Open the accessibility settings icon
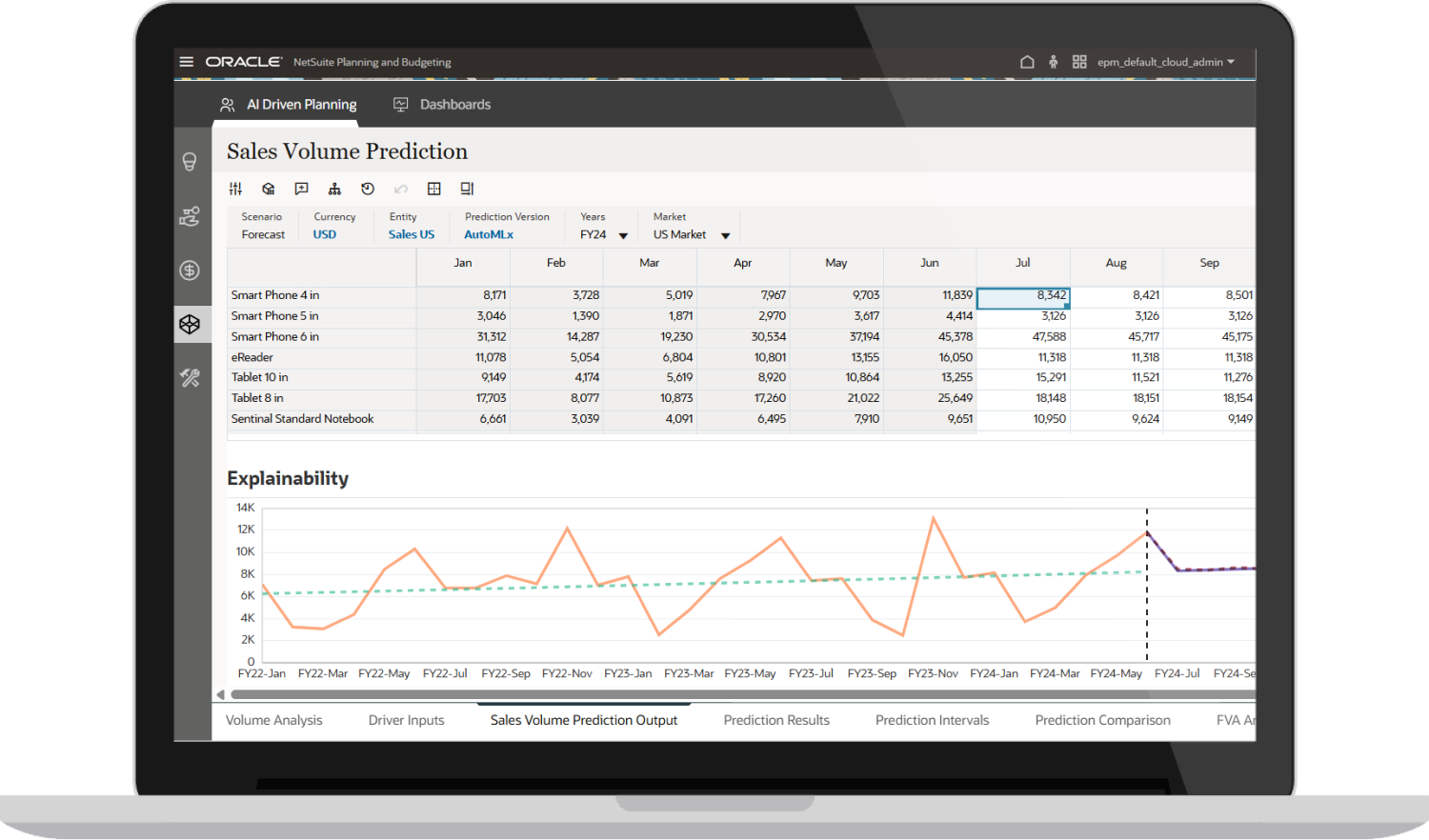Screen dimensions: 1429x840 click(1053, 62)
